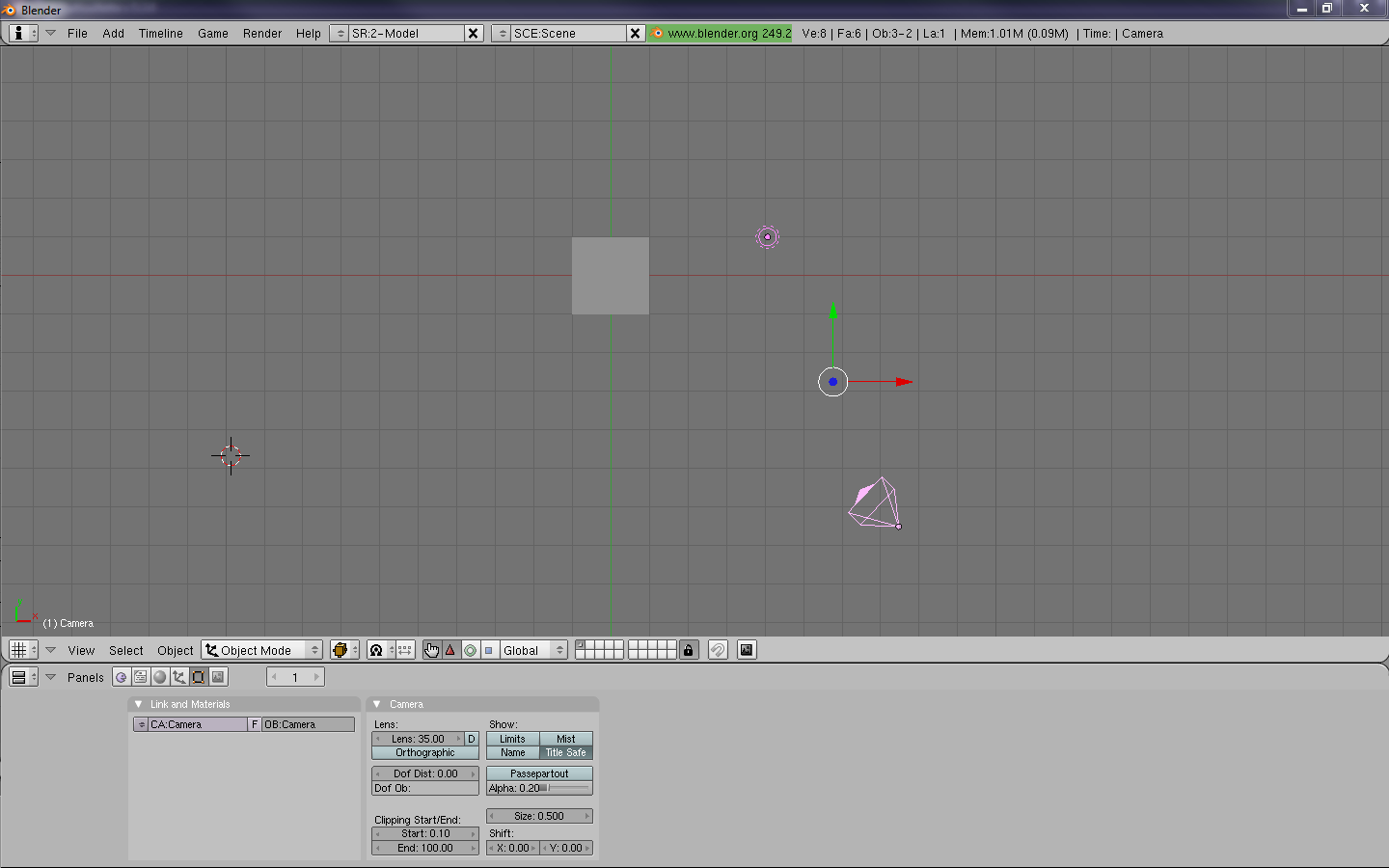The image size is (1389, 868).
Task: Switch to Shading panels context
Action: point(160,677)
